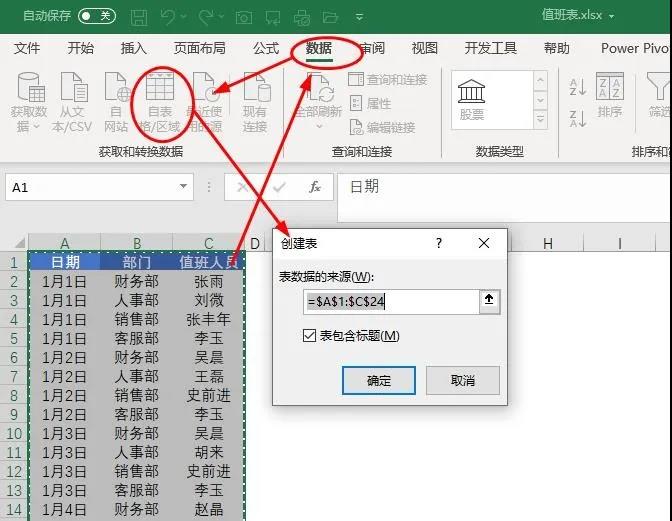
Task: Click the camera screenshot icon
Action: 243,18
